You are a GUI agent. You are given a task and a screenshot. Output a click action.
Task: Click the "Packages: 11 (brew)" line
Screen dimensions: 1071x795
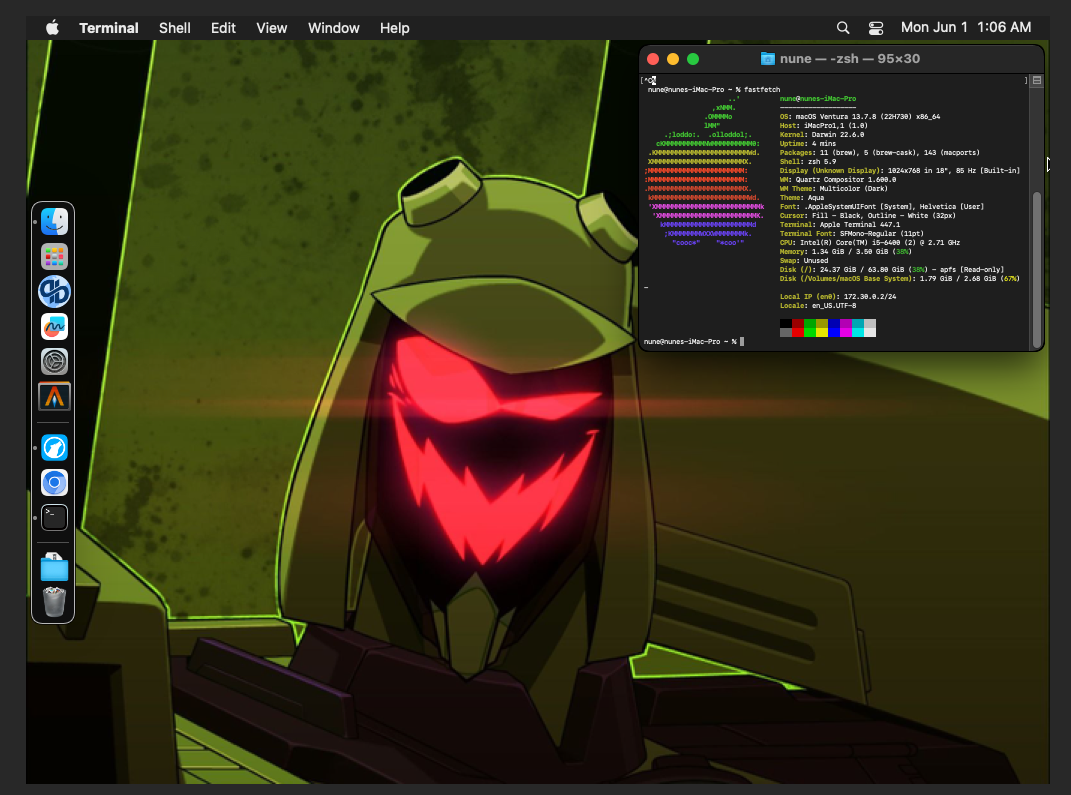pos(880,152)
